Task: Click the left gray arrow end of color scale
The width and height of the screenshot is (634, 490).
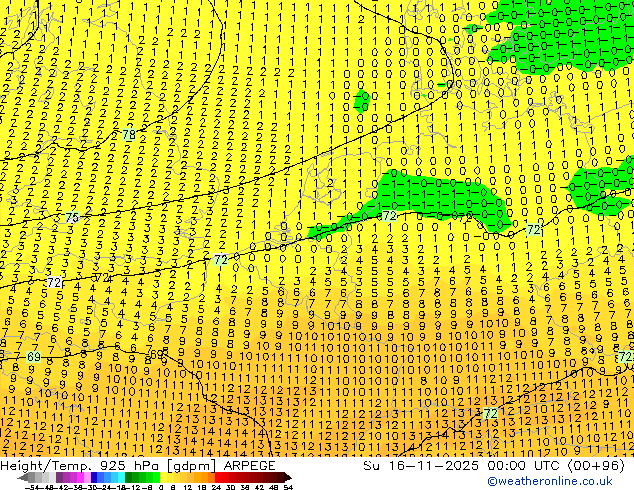Action: coord(22,477)
